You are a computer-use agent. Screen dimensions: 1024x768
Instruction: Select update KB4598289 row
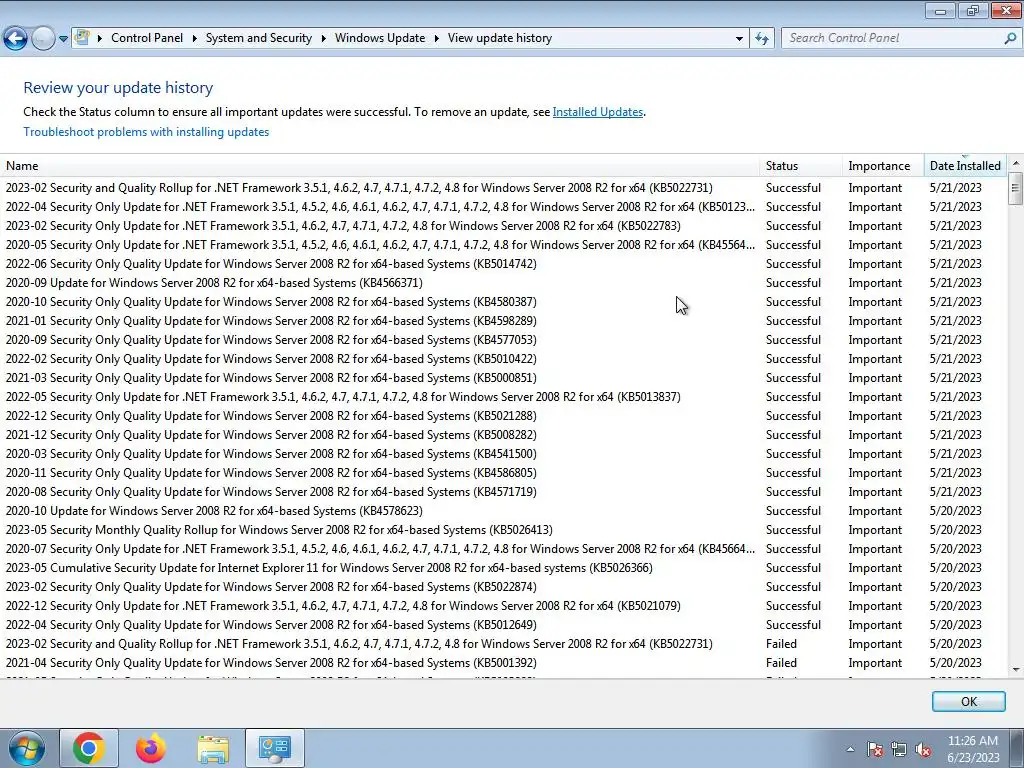[503, 321]
